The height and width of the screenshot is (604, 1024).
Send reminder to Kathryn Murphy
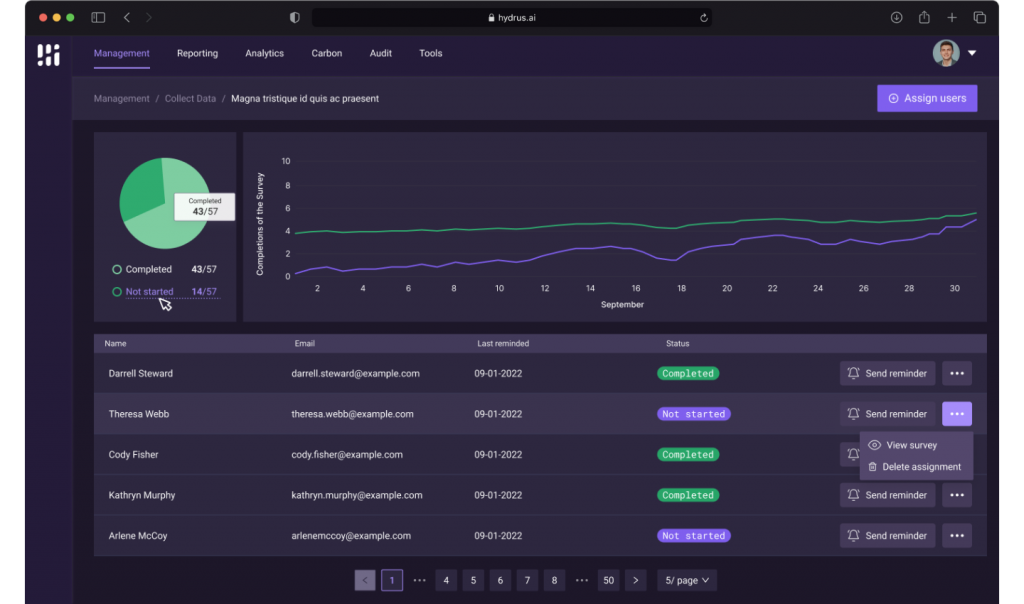887,495
